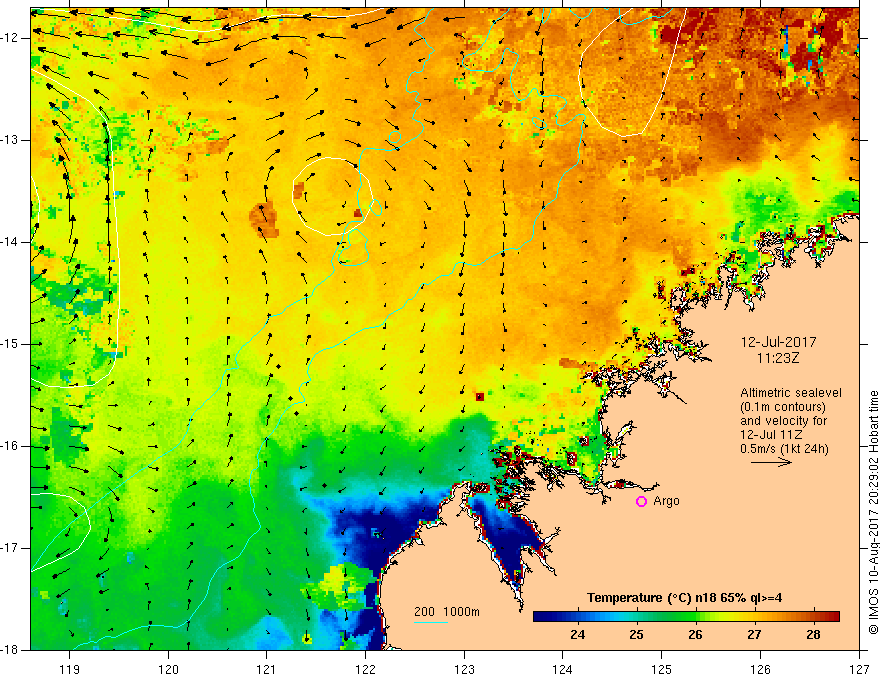Click the cyan isobath legend line
Screen dimensions: 880x680
(x=430, y=622)
